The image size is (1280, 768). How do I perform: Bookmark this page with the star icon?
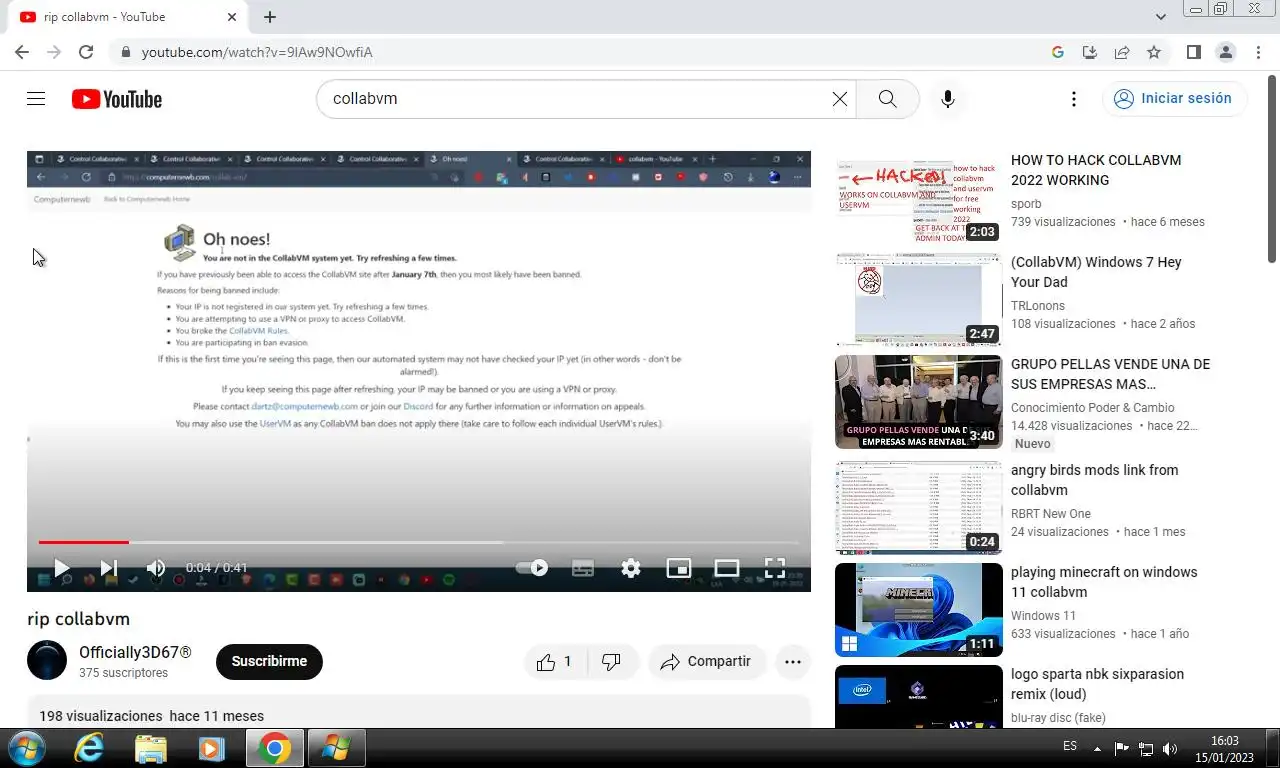pyautogui.click(x=1154, y=52)
